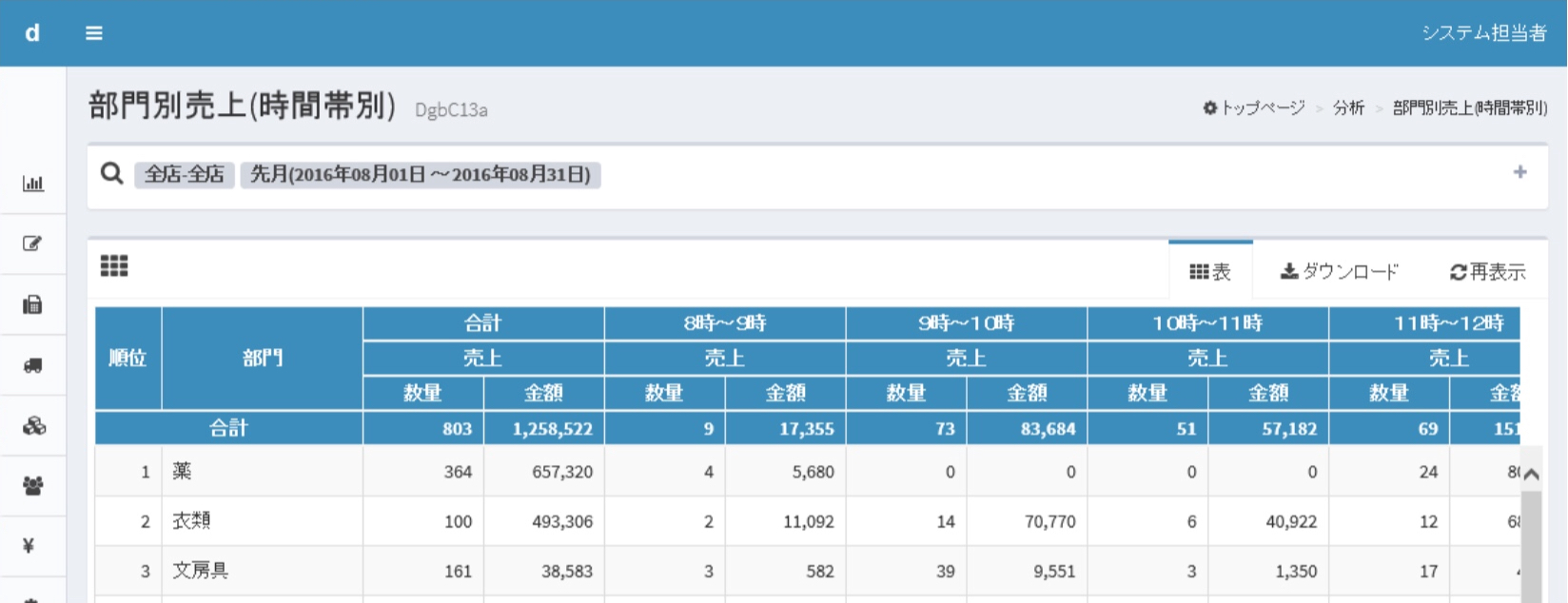
Task: Click the cell value 11,092
Action: 809,521
